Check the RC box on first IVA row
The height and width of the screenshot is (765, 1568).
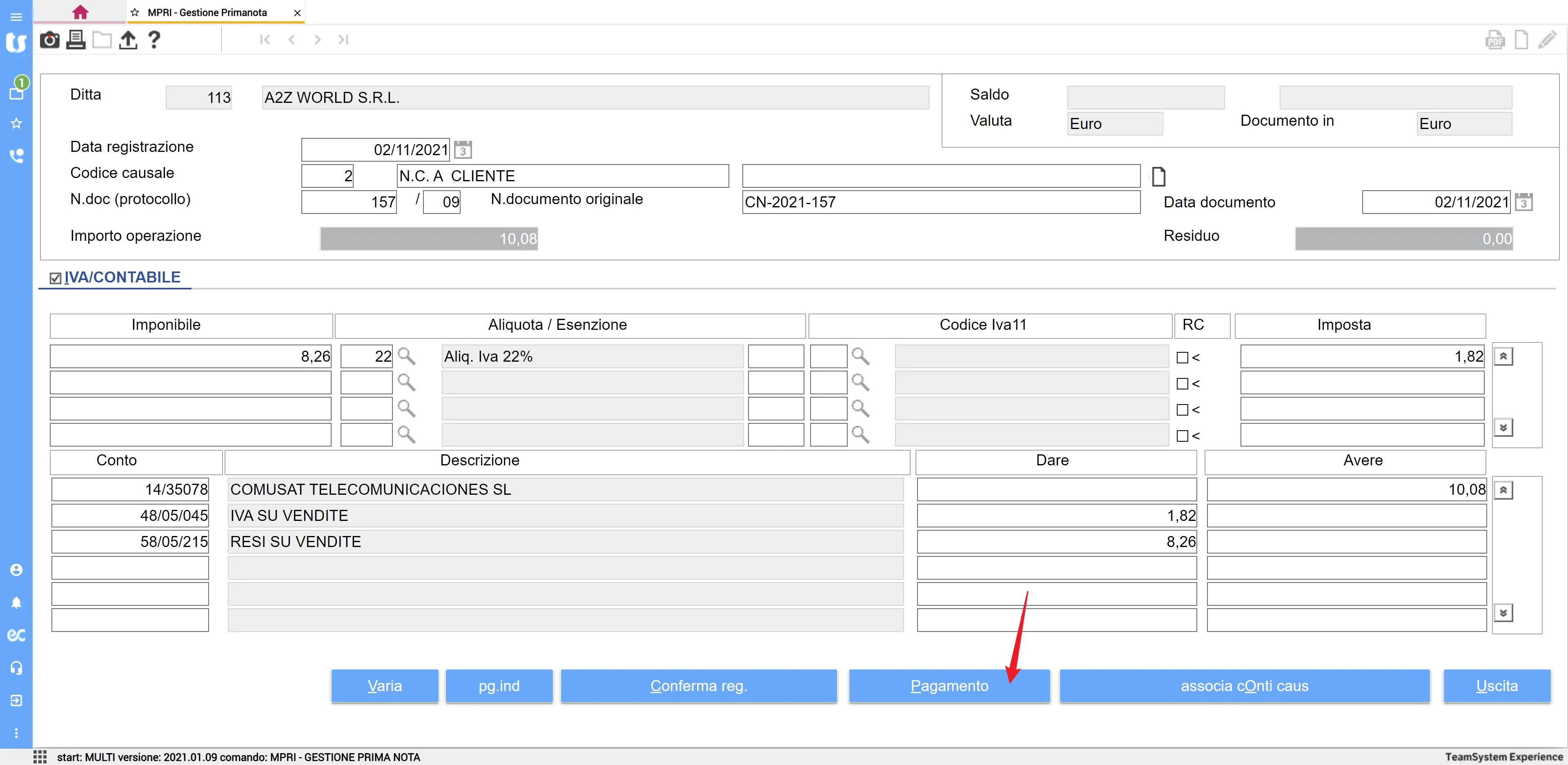click(x=1182, y=358)
